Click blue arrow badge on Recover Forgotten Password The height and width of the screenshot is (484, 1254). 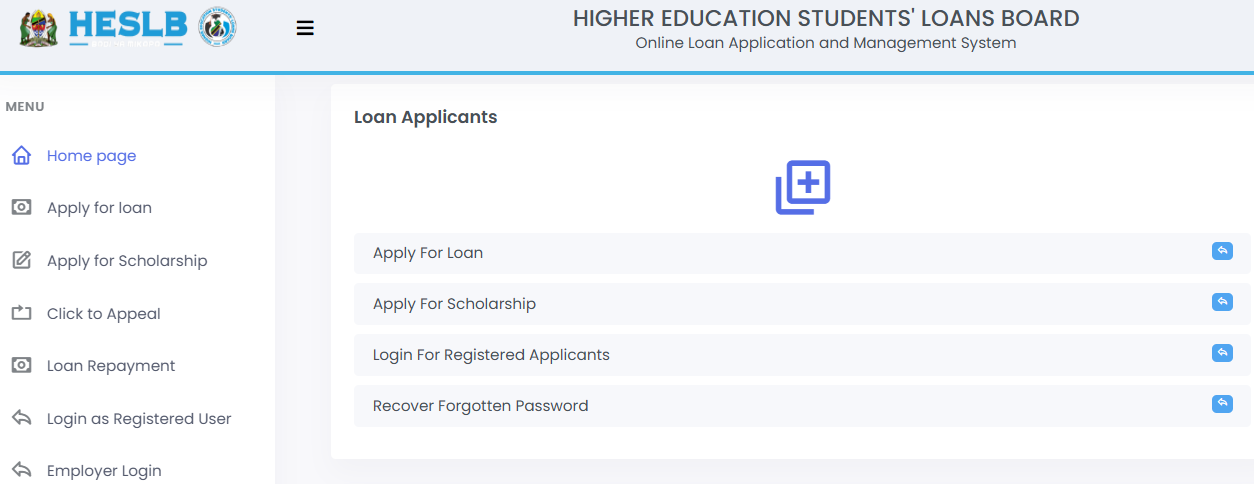1222,403
